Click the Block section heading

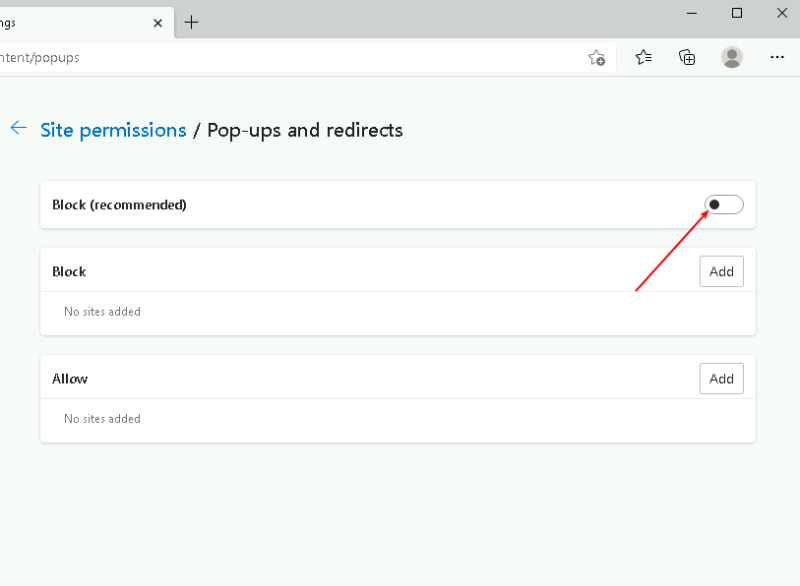point(69,272)
